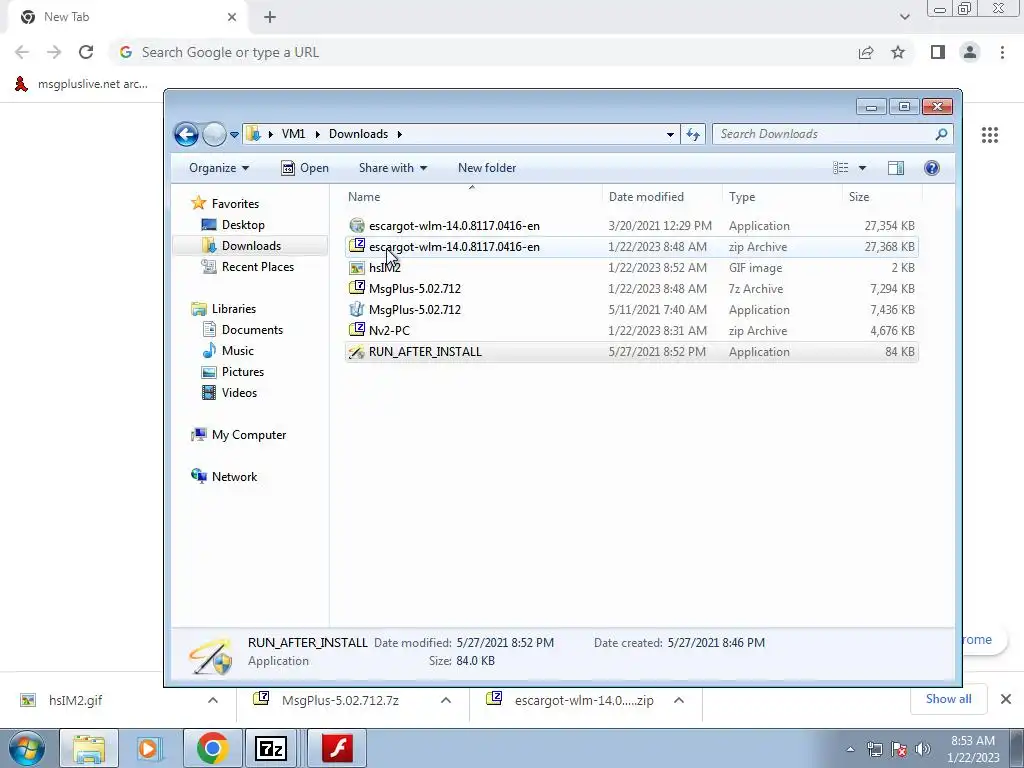Select escargot-wlm zip Archive icon
The width and height of the screenshot is (1024, 768).
[x=357, y=246]
